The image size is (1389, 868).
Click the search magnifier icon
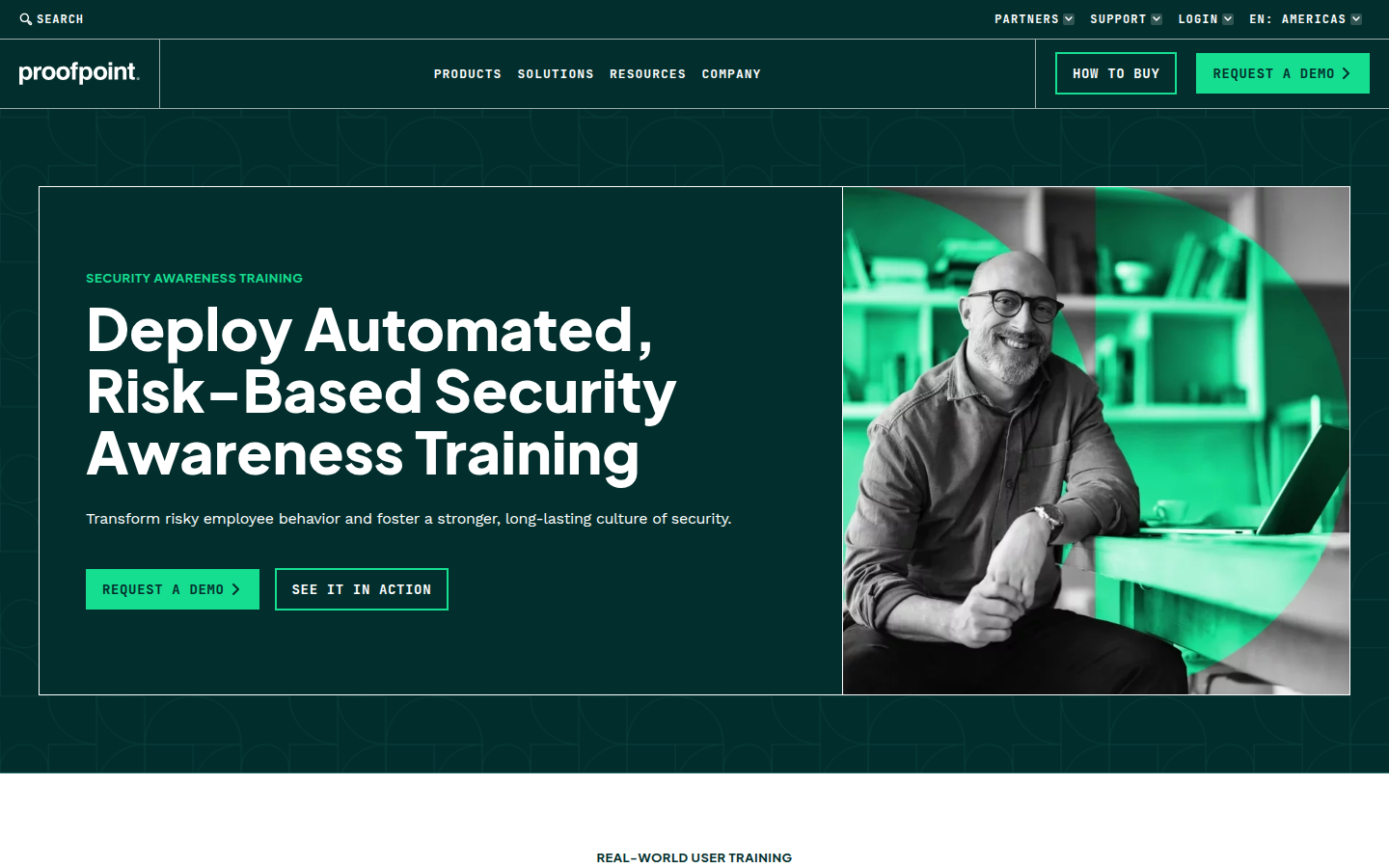coord(26,19)
